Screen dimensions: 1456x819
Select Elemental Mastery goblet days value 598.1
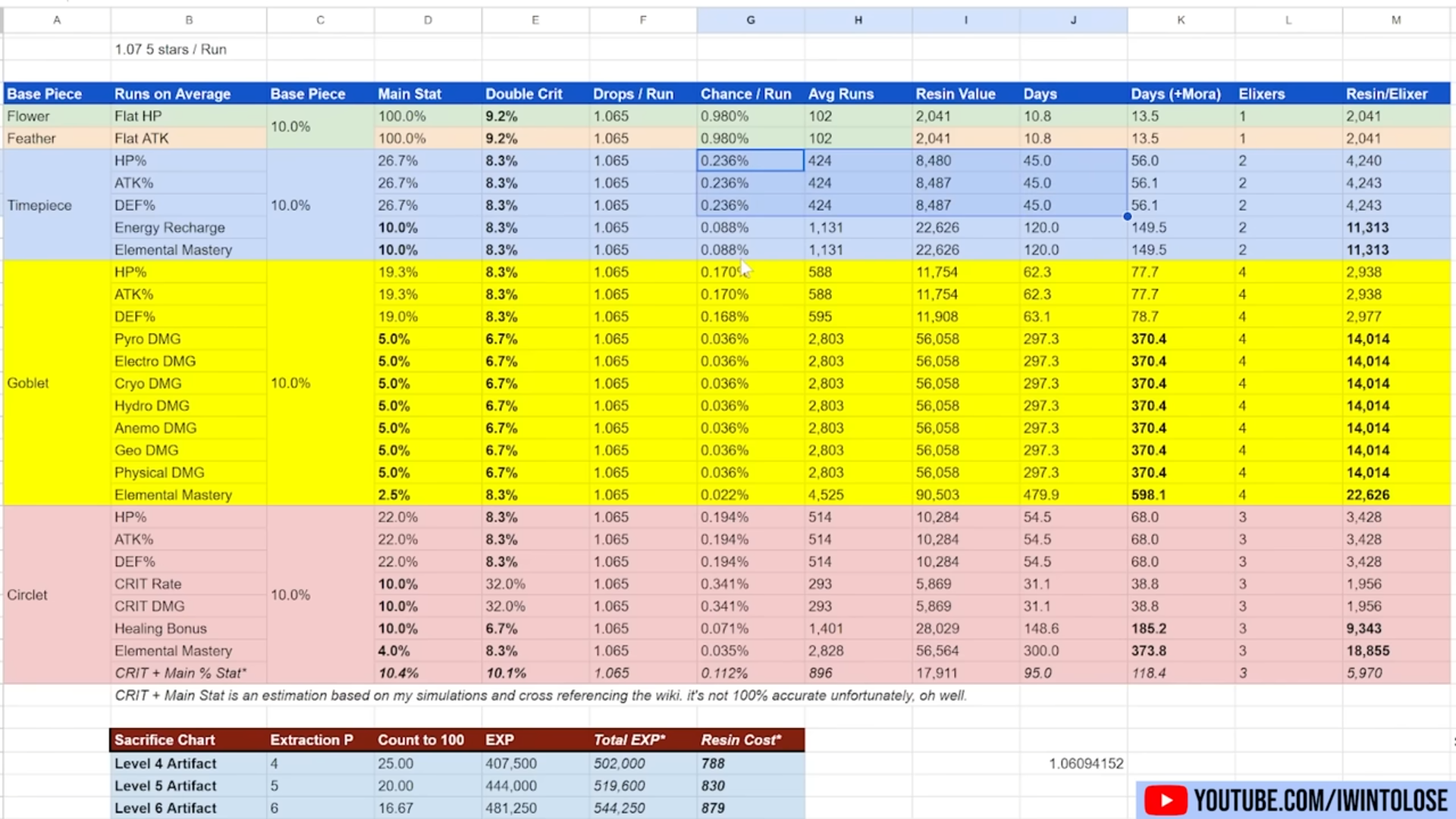[x=1148, y=494]
